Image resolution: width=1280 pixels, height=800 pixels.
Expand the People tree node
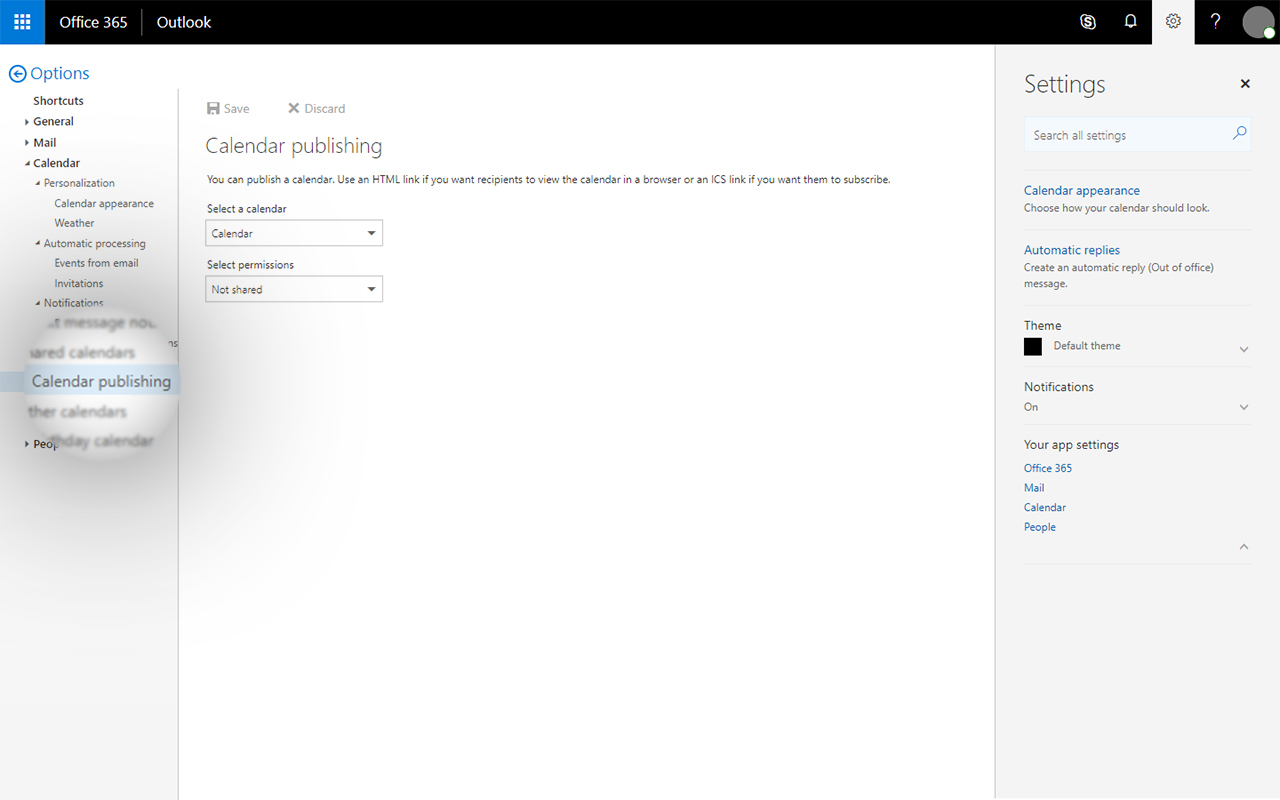point(27,444)
